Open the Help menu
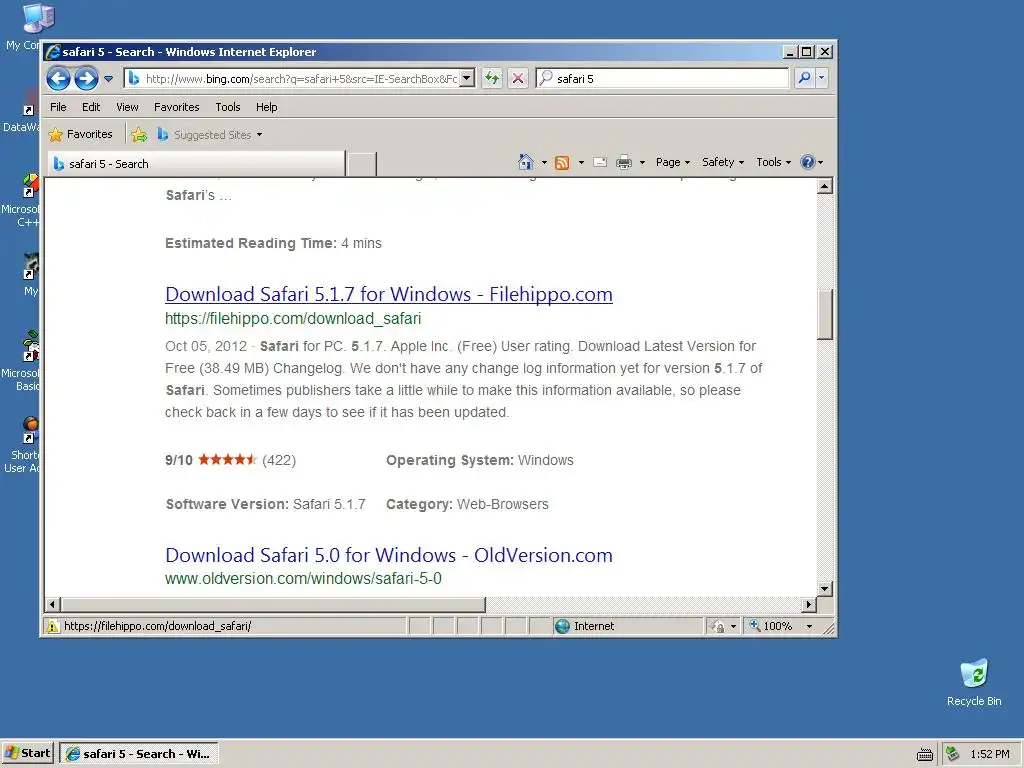 point(266,107)
